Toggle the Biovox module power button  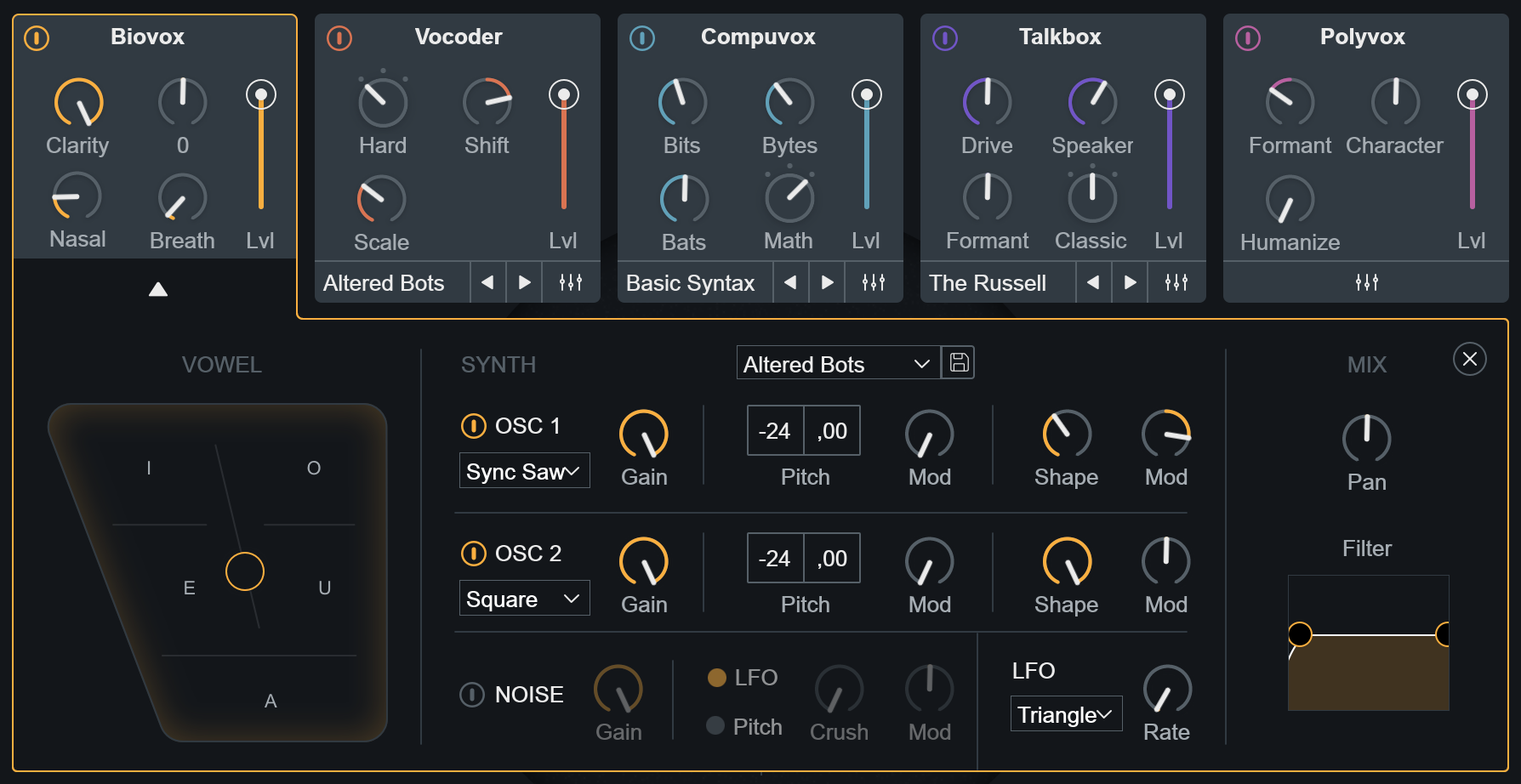[37, 38]
